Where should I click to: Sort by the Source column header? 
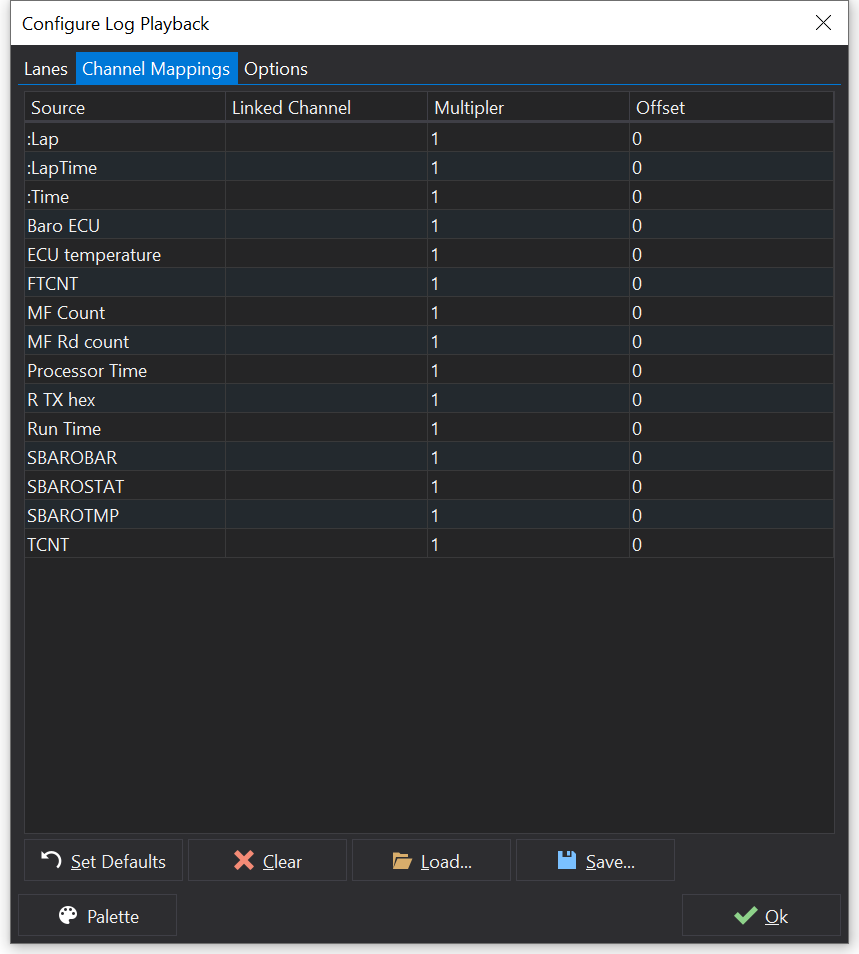[x=124, y=107]
